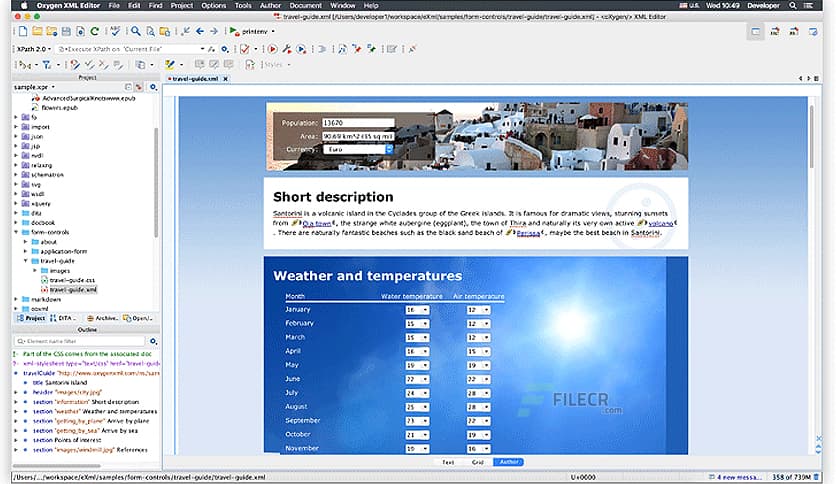Open the Validate options dropdown arrow

coord(255,49)
